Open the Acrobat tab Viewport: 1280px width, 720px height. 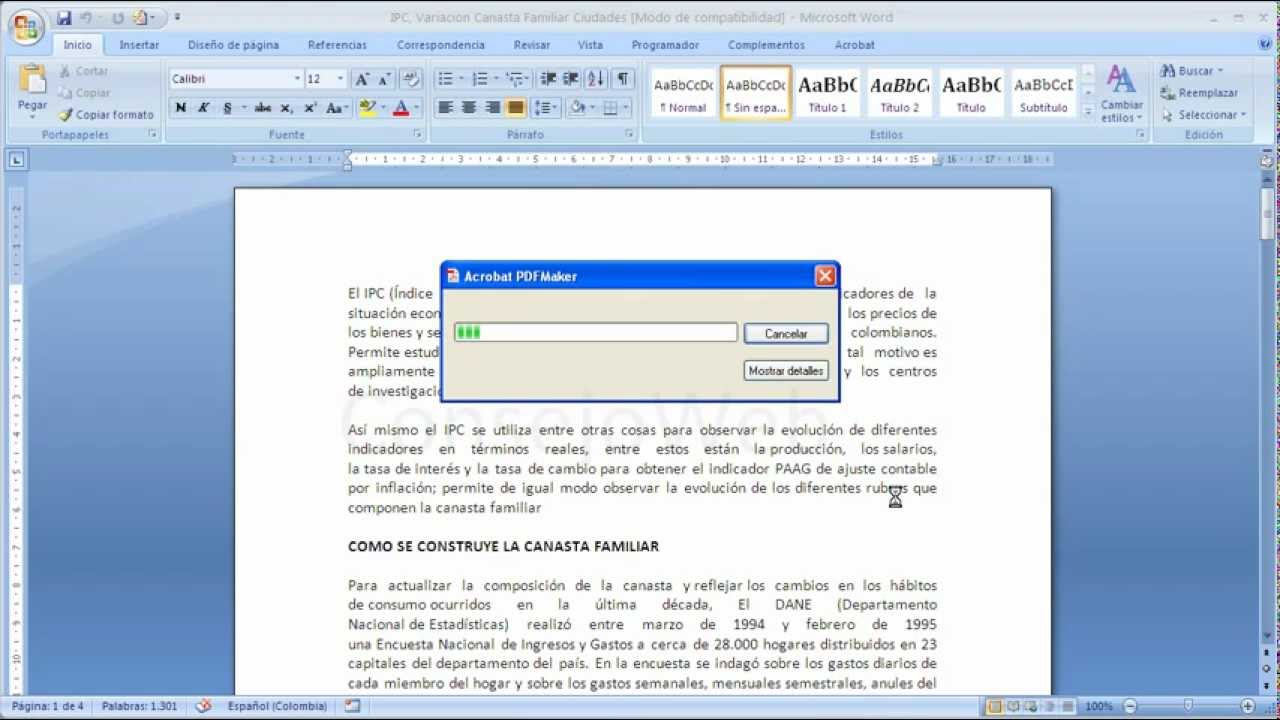tap(854, 45)
